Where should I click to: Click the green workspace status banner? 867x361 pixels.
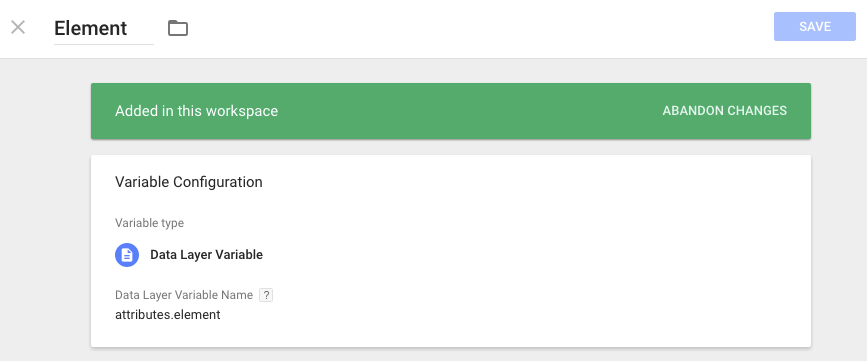click(451, 111)
